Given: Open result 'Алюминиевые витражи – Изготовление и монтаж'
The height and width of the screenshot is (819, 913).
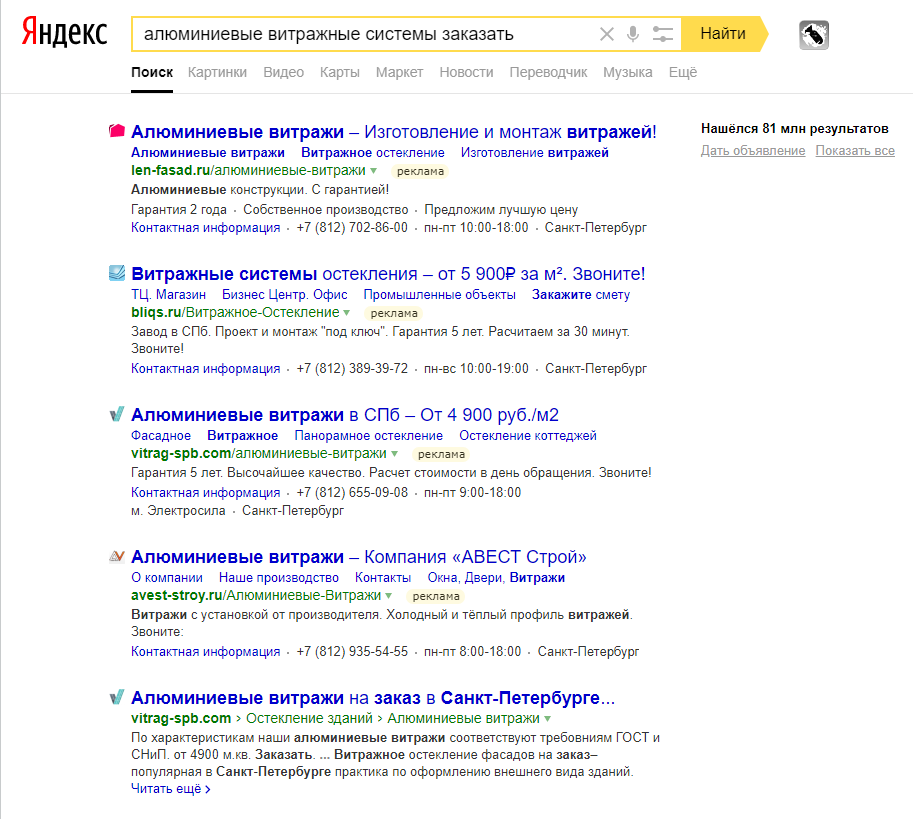Looking at the screenshot, I should pyautogui.click(x=394, y=132).
